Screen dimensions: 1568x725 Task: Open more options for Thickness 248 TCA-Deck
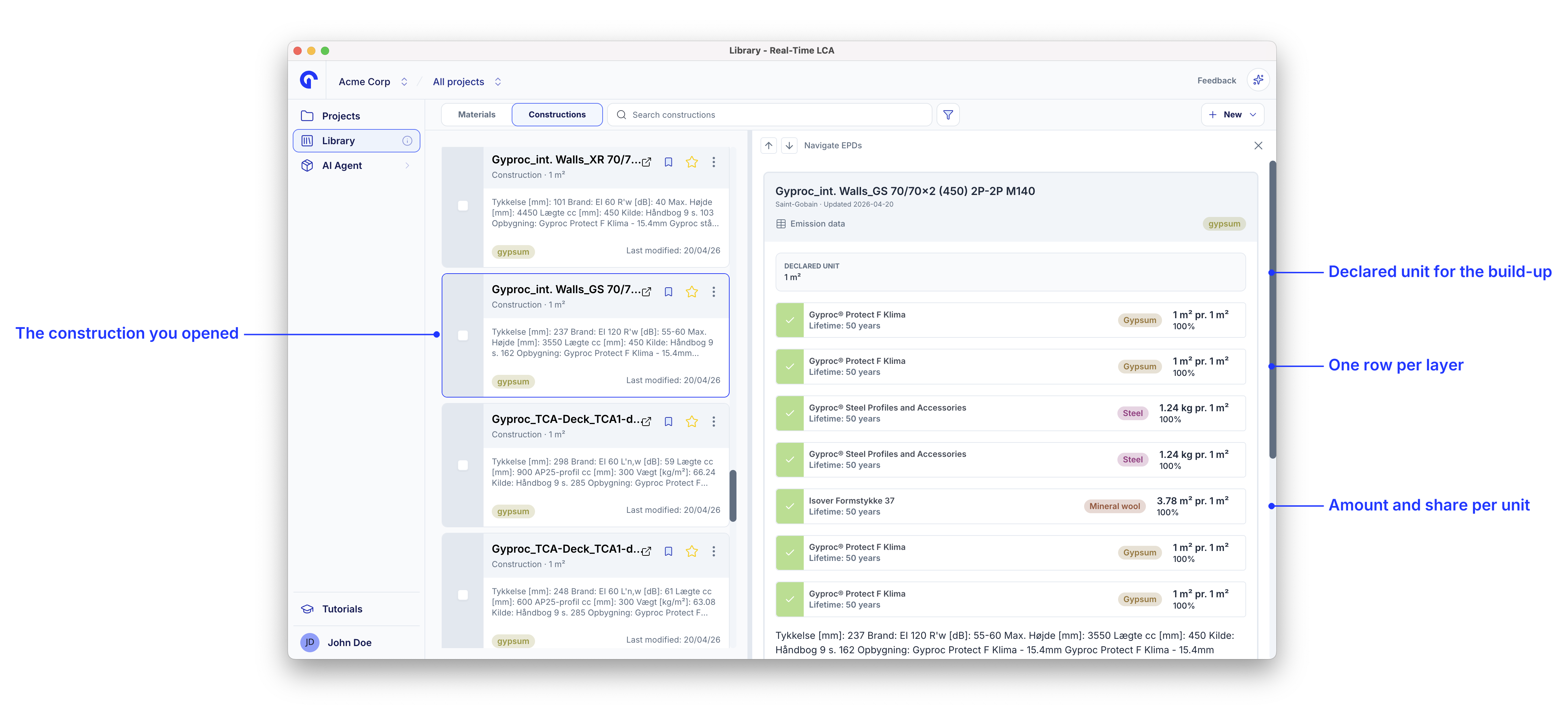[713, 551]
